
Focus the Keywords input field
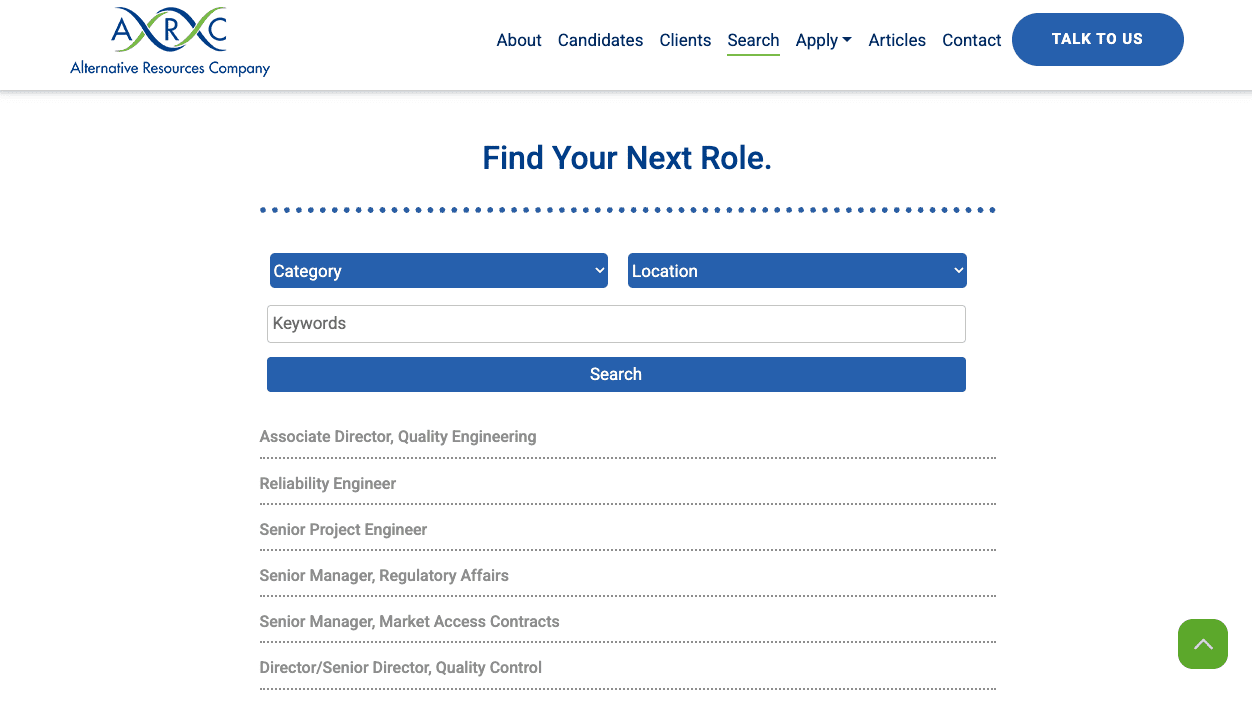(x=616, y=324)
